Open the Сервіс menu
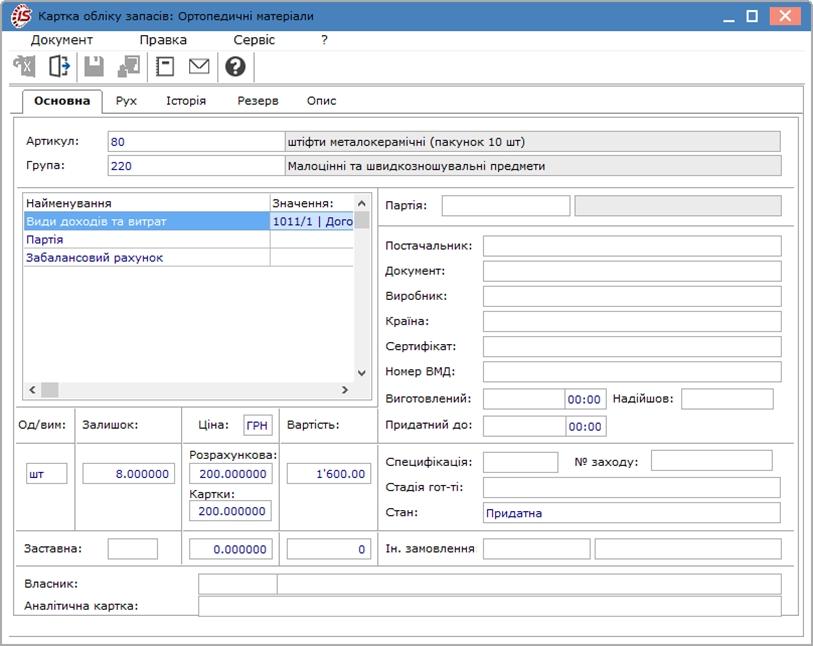The height and width of the screenshot is (646, 813). tap(254, 40)
